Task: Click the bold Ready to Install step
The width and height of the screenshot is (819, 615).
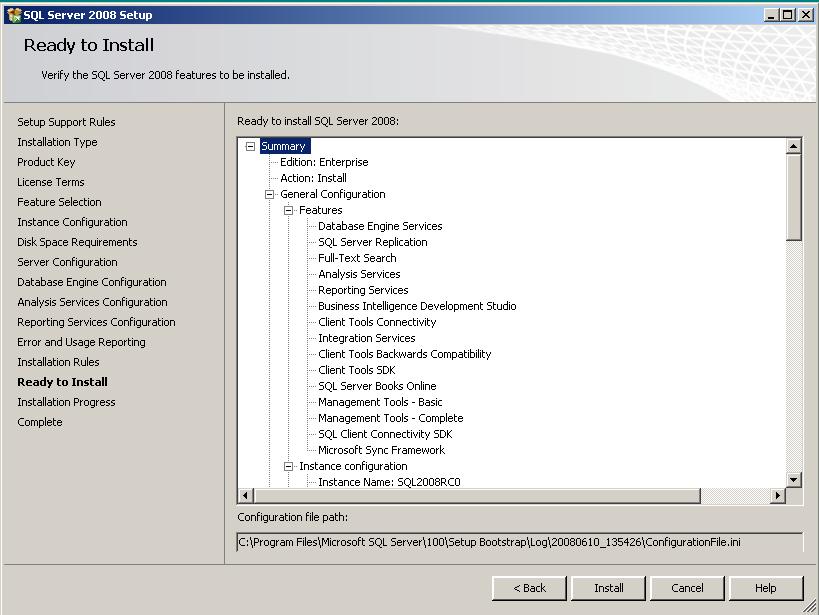Action: (63, 382)
